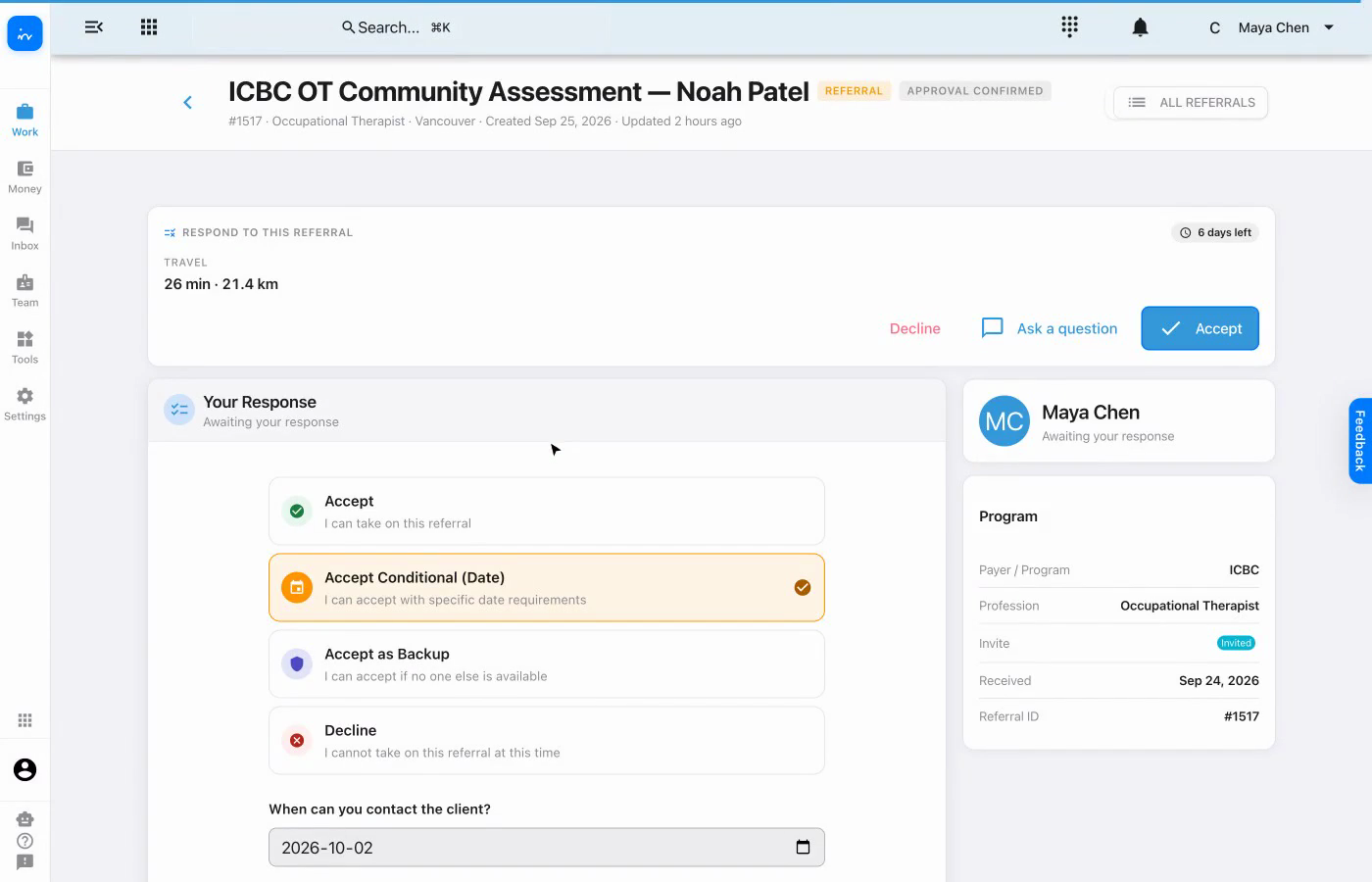
Task: Click Ask a question
Action: 1050,328
